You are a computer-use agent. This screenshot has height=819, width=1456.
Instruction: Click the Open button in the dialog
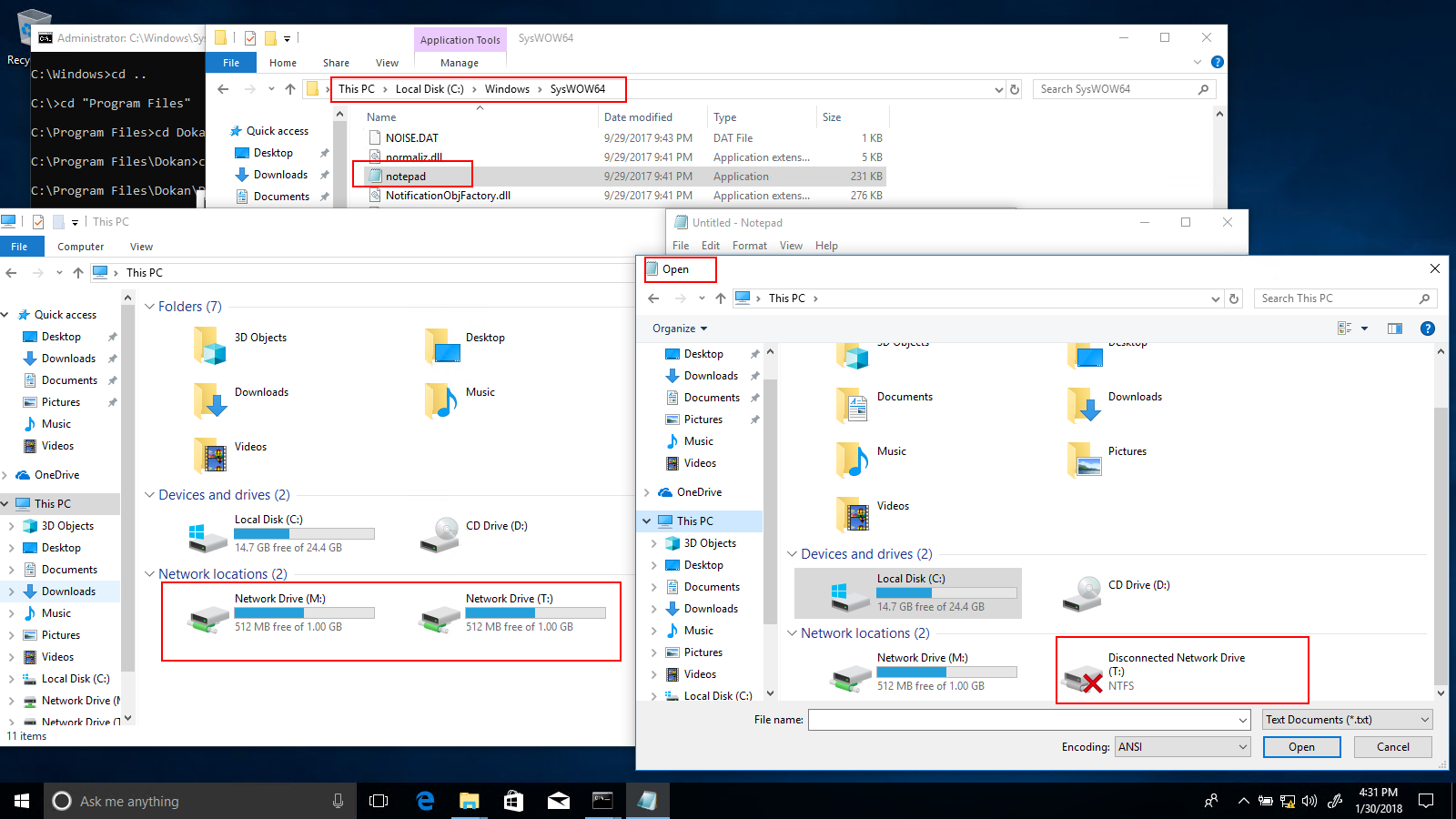pos(1300,746)
